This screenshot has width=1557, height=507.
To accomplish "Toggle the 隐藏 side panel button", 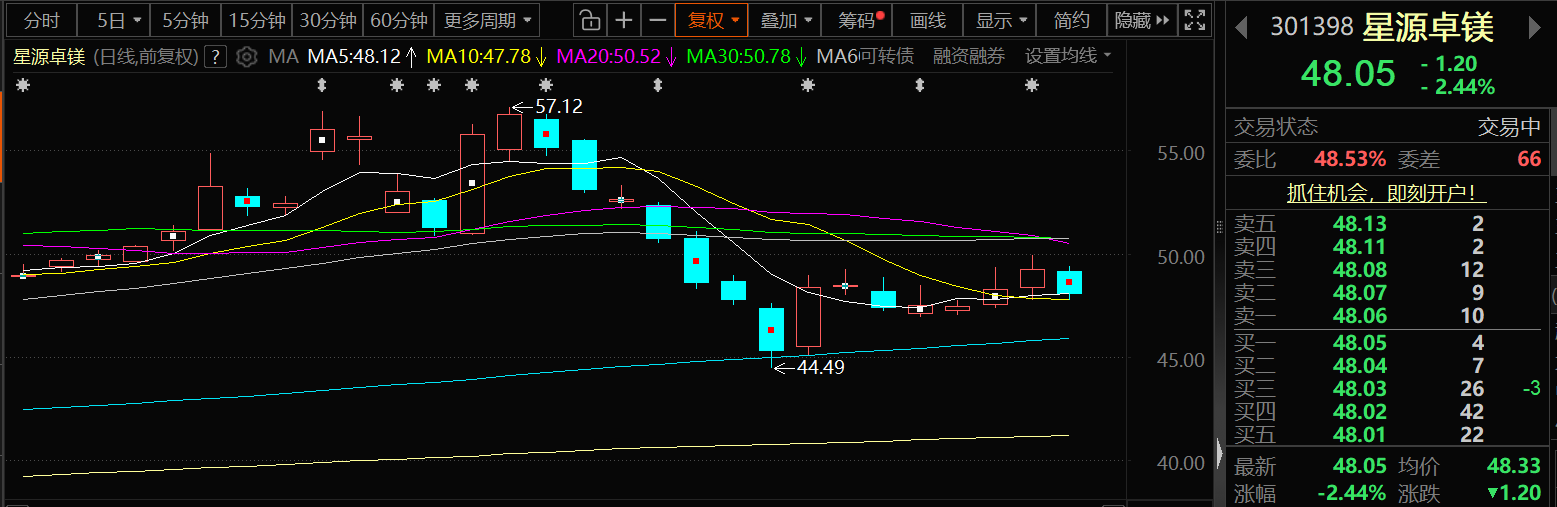I will pyautogui.click(x=1141, y=20).
